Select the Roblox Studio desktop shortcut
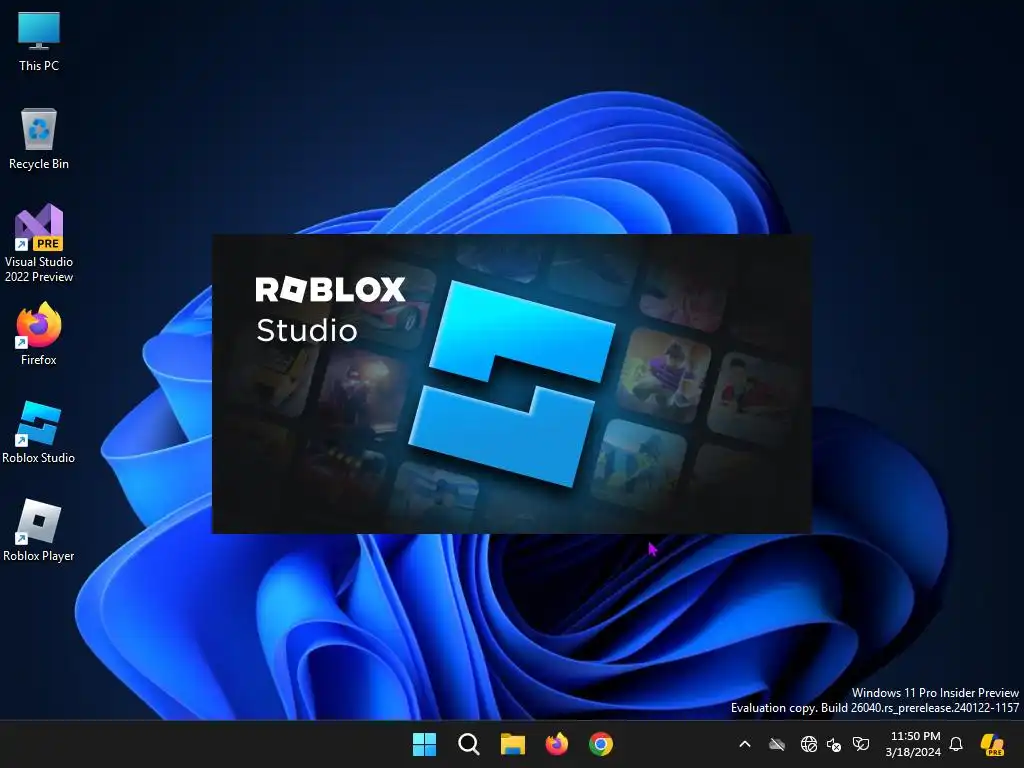The height and width of the screenshot is (768, 1024). (x=39, y=432)
